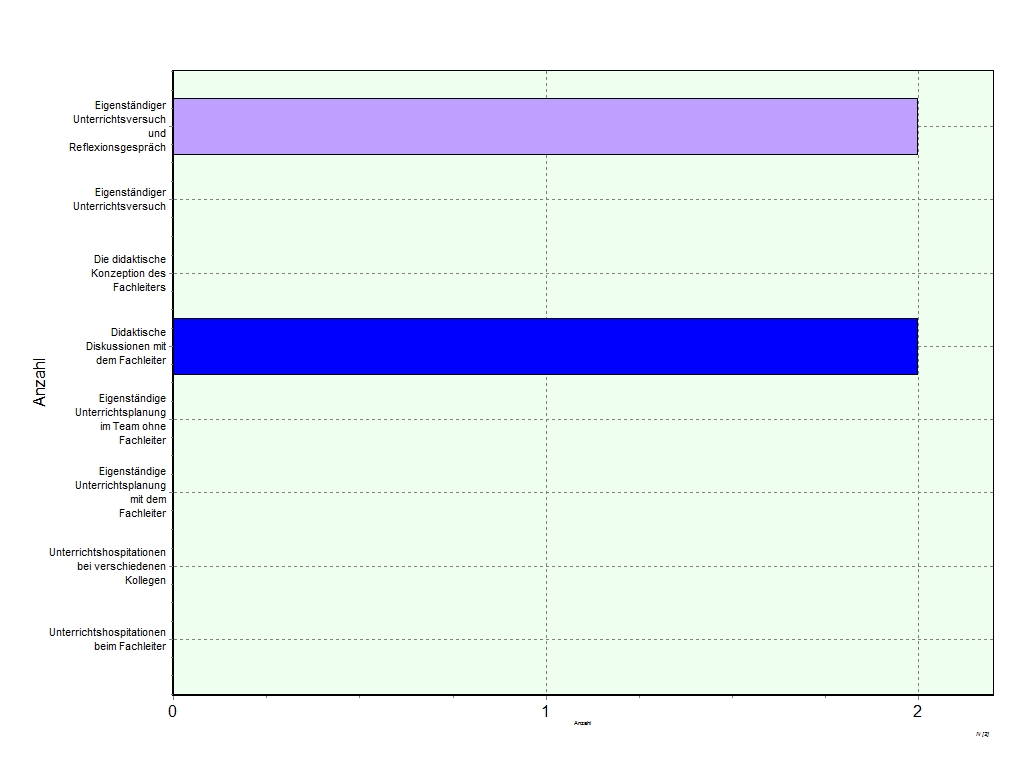This screenshot has width=1024, height=768.
Task: Select the 'N (2)' note at bottom right
Action: point(982,734)
